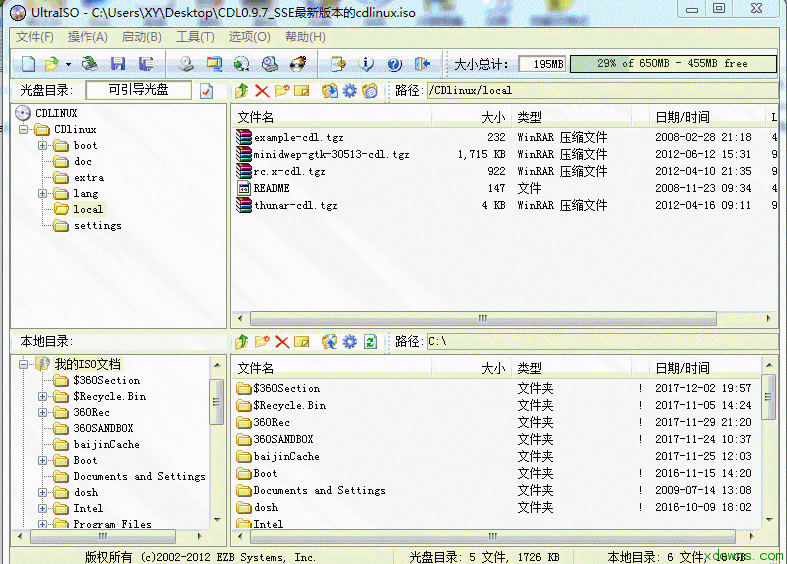Expand the 360Rec node in local tree
Image resolution: width=787 pixels, height=564 pixels.
(43, 412)
